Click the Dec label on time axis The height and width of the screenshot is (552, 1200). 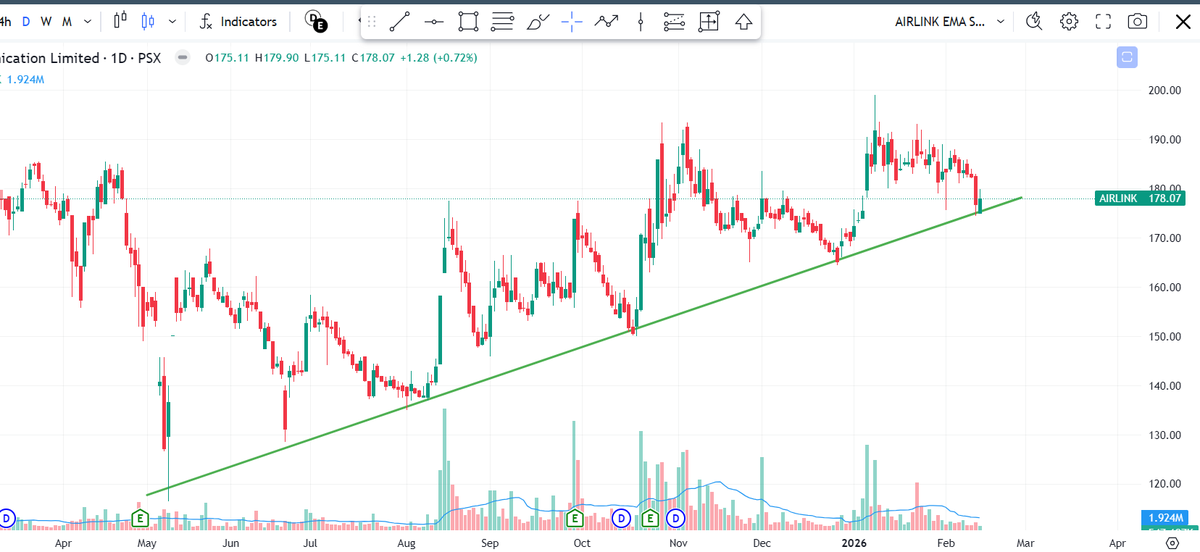[x=762, y=543]
